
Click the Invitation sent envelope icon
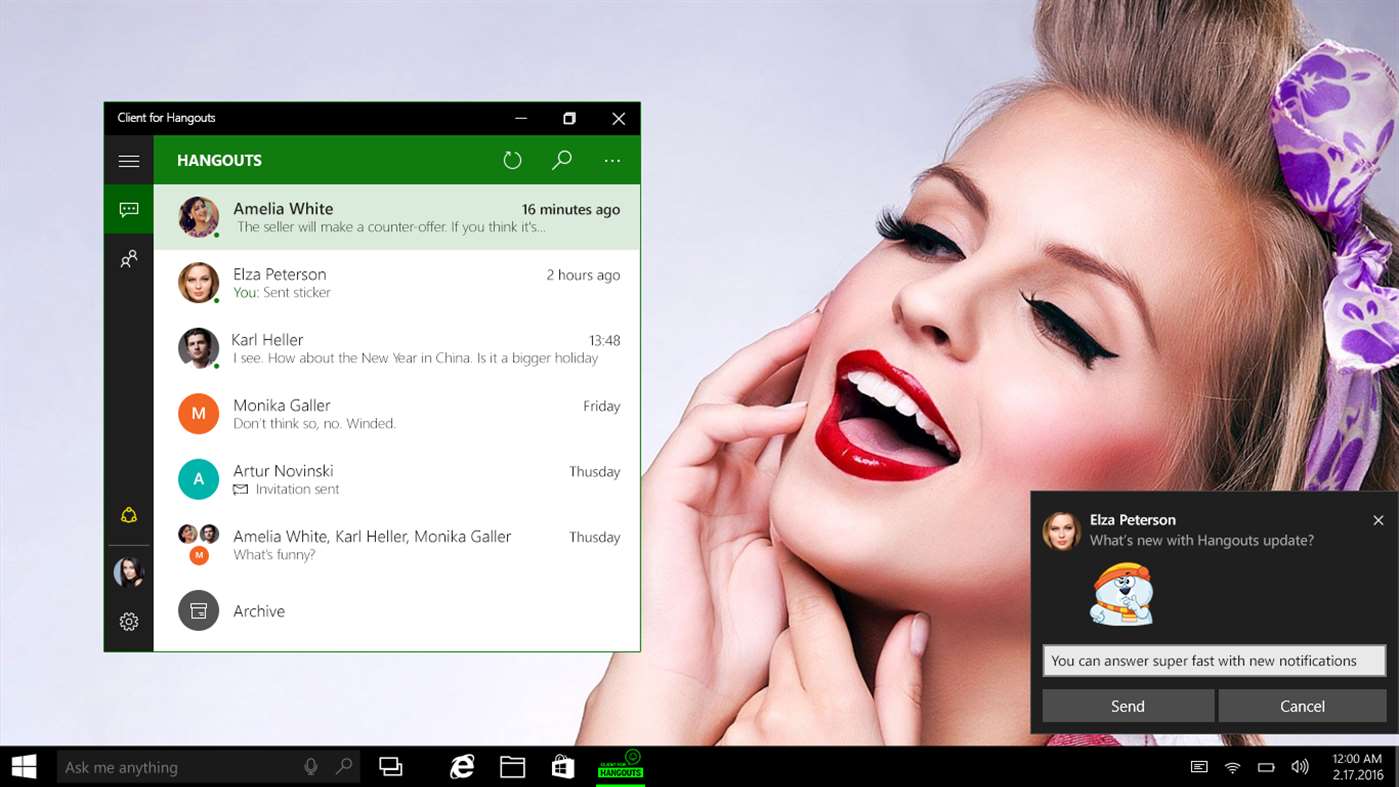pos(240,490)
